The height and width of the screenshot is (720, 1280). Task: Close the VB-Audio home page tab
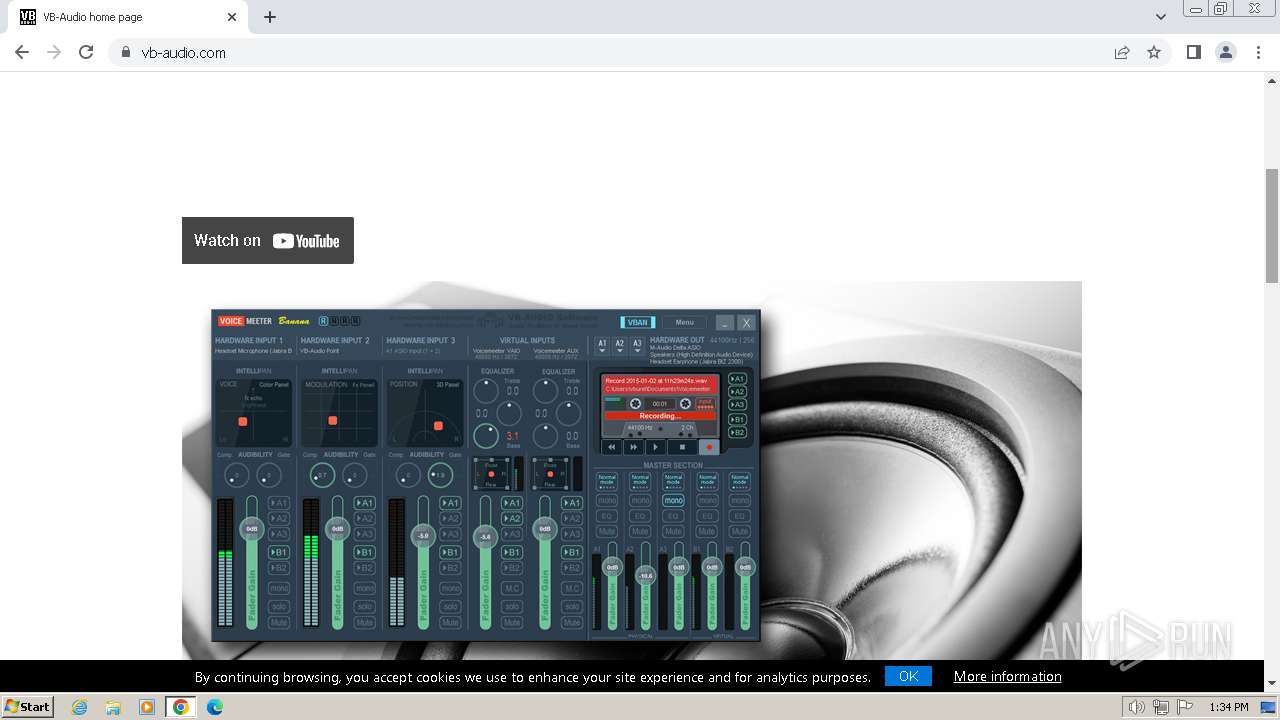(x=232, y=17)
